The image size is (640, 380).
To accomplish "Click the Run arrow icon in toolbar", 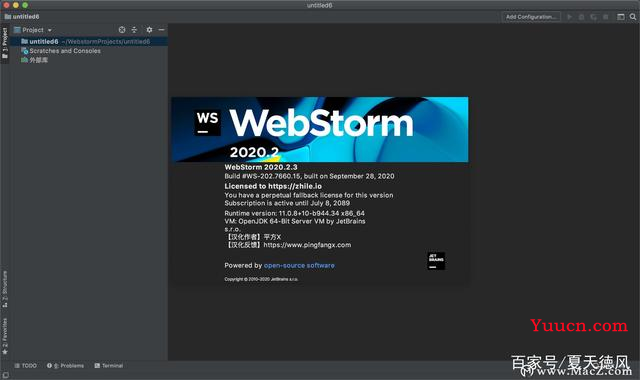I will pos(570,17).
